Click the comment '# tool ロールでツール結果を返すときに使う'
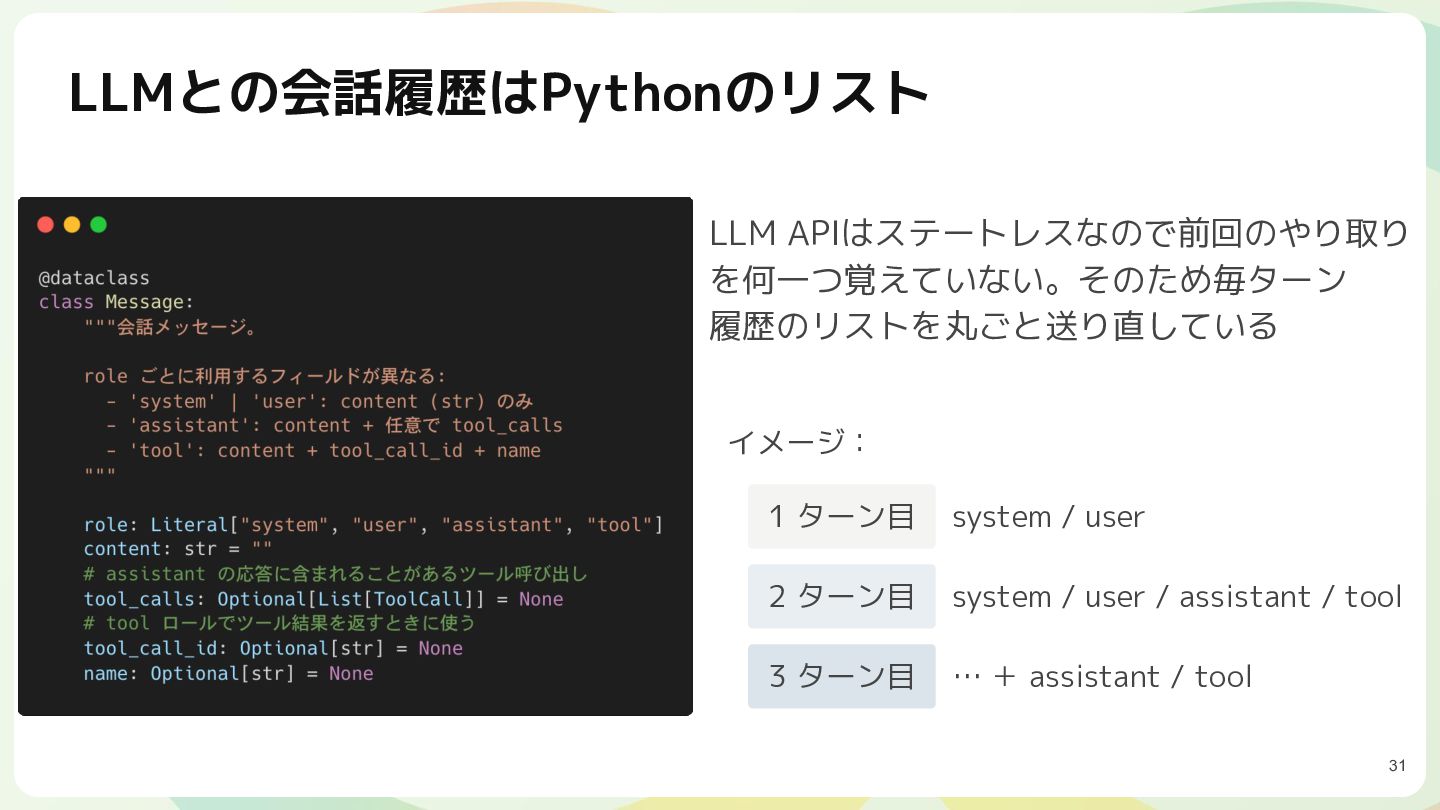The width and height of the screenshot is (1440, 810). pos(280,623)
